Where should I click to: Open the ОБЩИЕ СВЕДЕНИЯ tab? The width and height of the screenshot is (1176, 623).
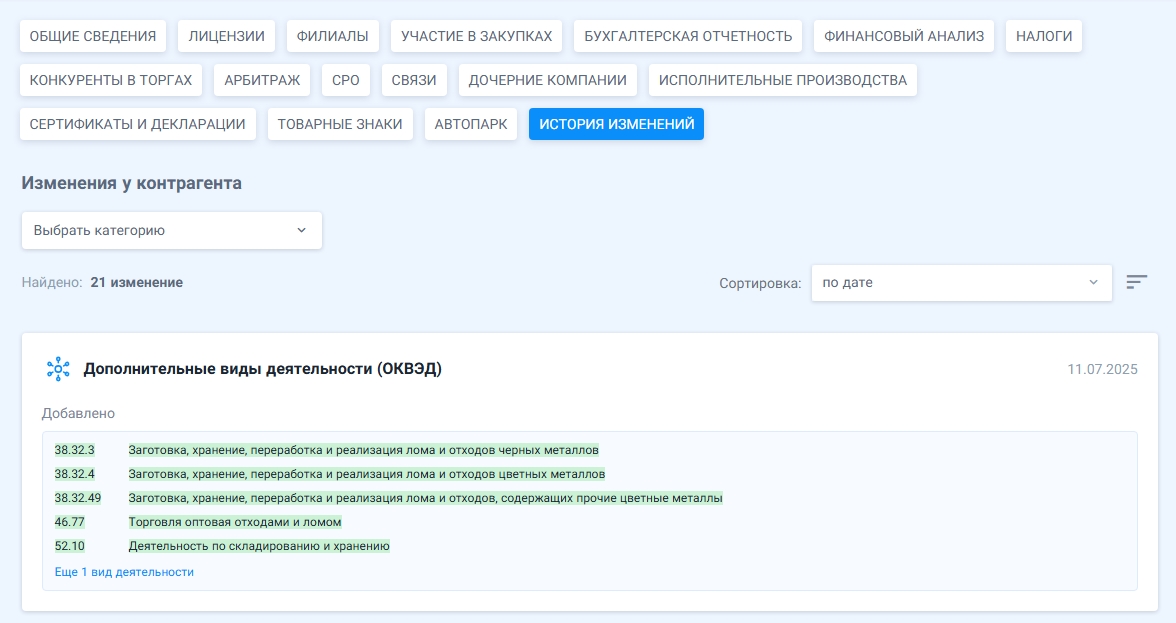[93, 36]
